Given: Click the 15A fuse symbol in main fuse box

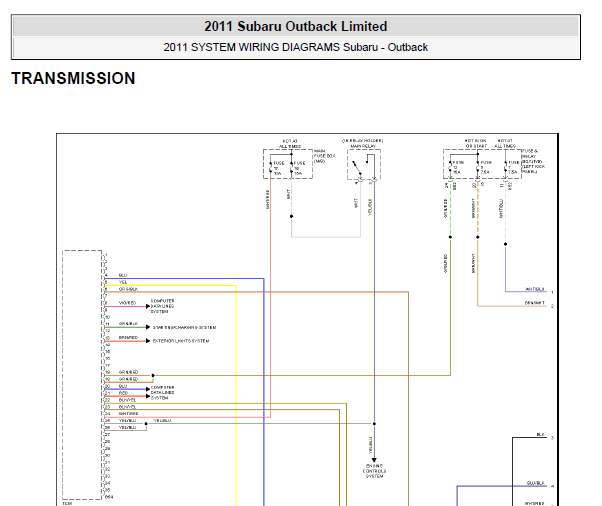Looking at the screenshot, I should pyautogui.click(x=291, y=168).
